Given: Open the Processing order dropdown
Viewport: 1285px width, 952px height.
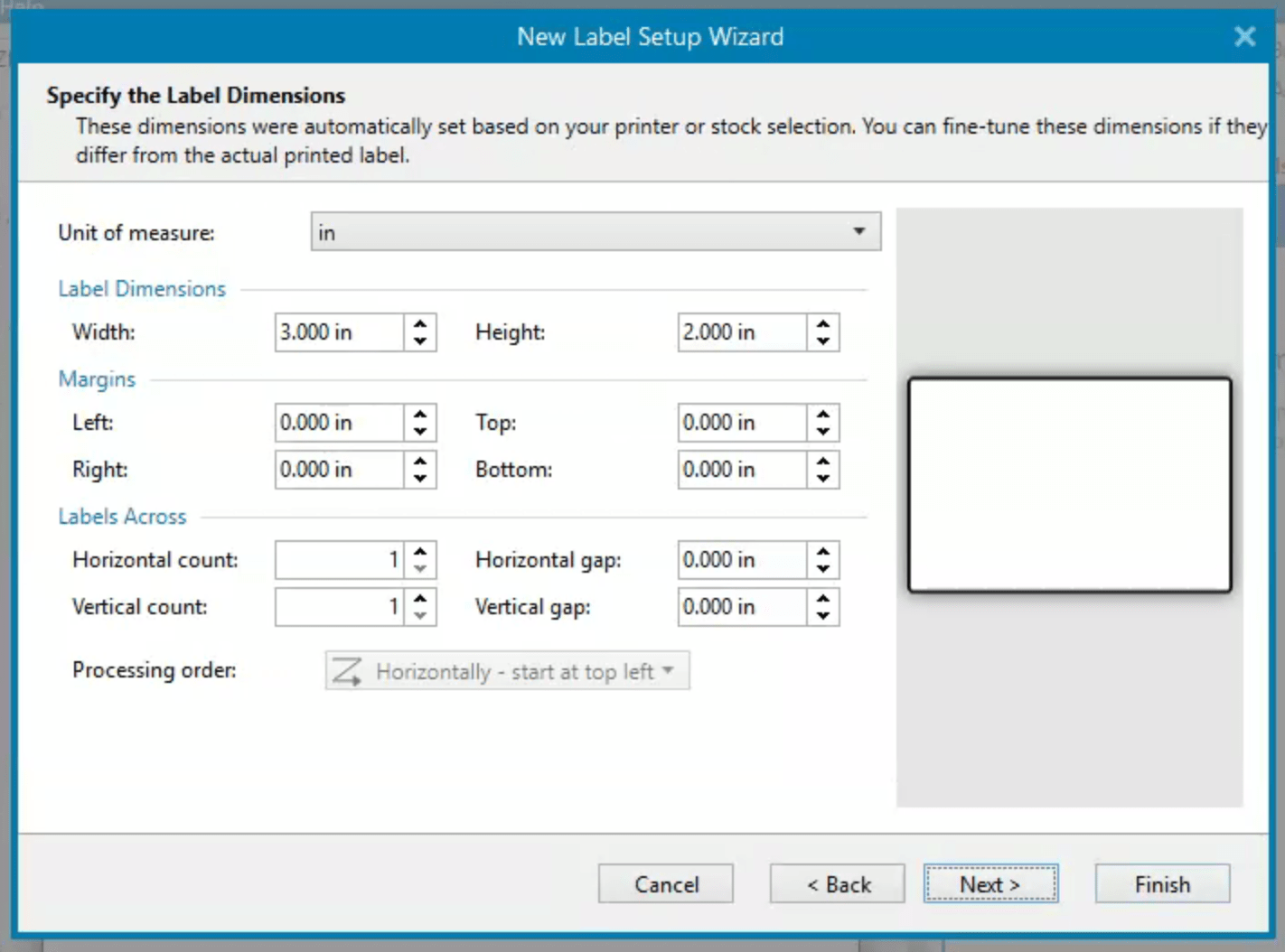Looking at the screenshot, I should tap(506, 671).
